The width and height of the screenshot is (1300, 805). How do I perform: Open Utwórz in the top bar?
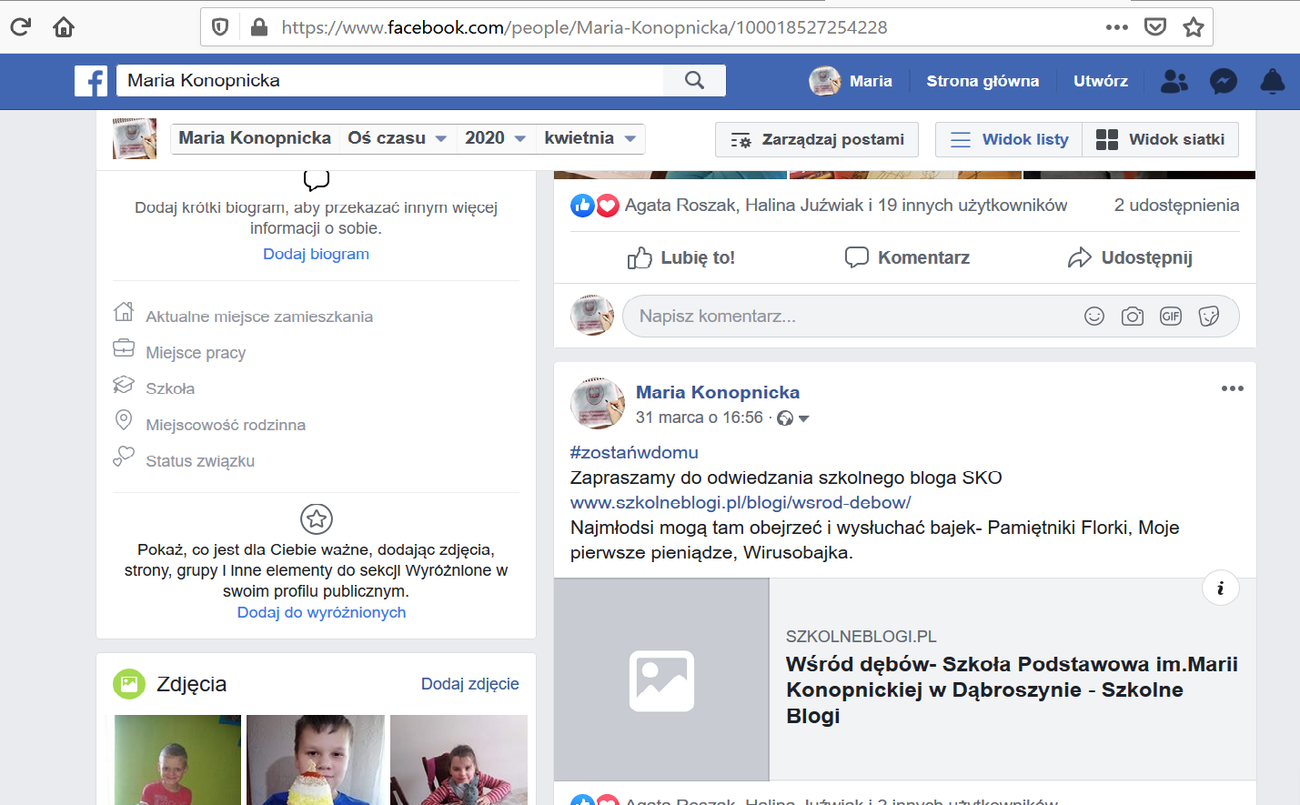pos(1100,81)
